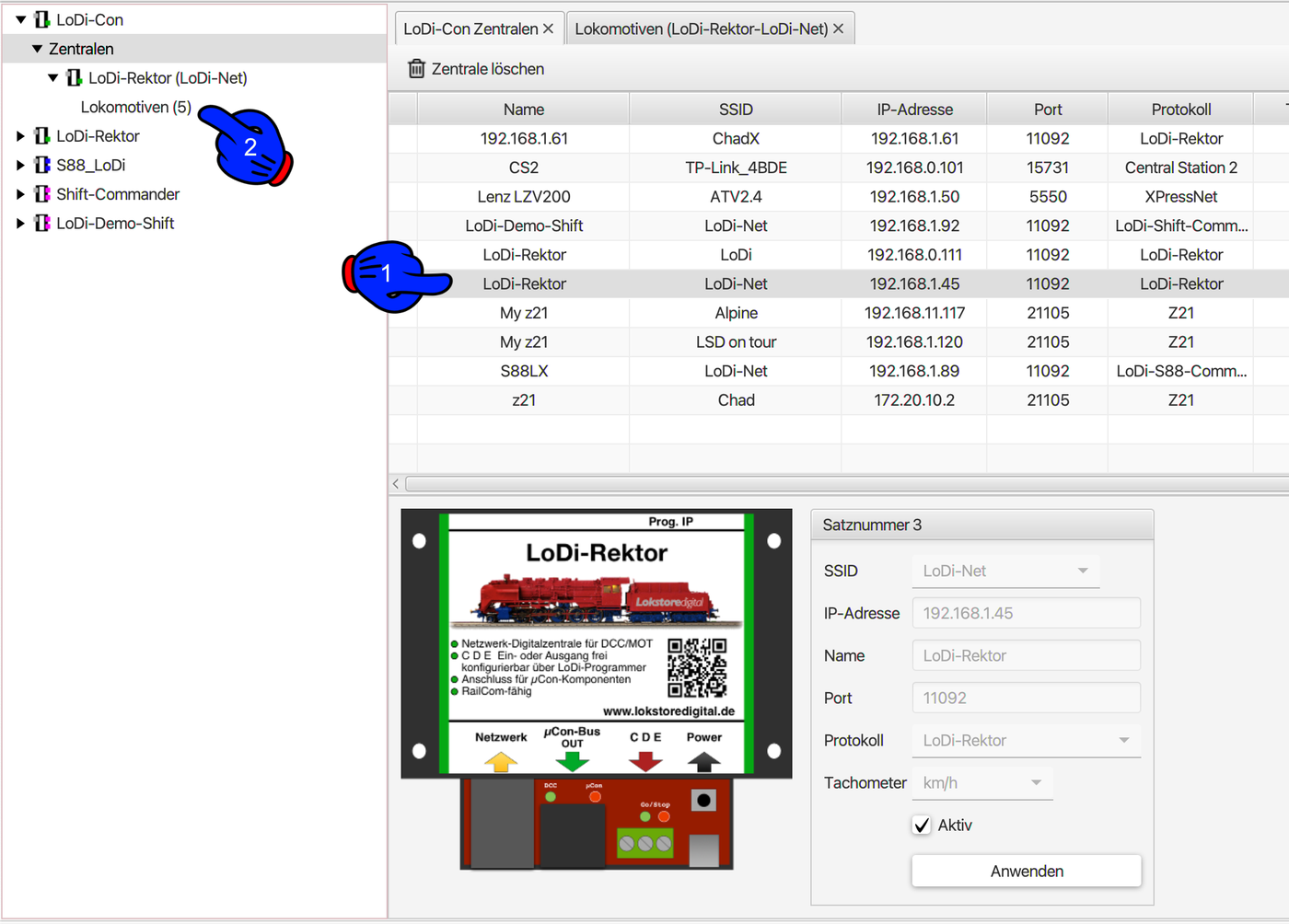This screenshot has height=924, width=1289.
Task: Select Lokomotiven (5) in the tree
Action: click(136, 107)
